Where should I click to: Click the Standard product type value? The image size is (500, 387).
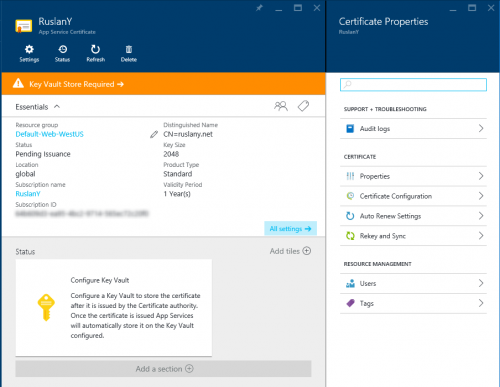(x=178, y=174)
